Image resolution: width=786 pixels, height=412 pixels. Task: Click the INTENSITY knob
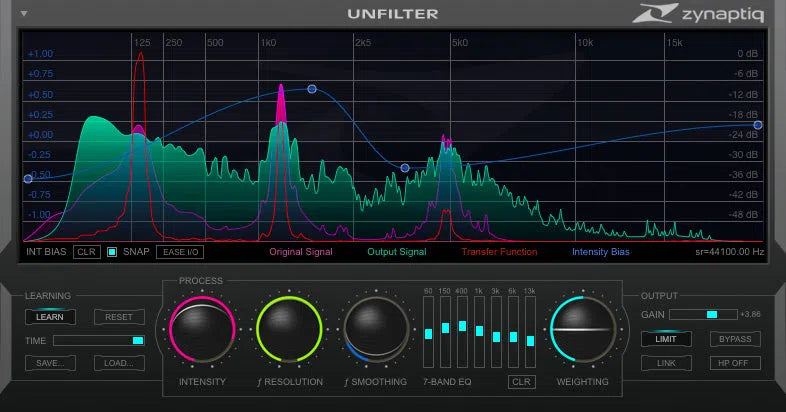tap(202, 329)
